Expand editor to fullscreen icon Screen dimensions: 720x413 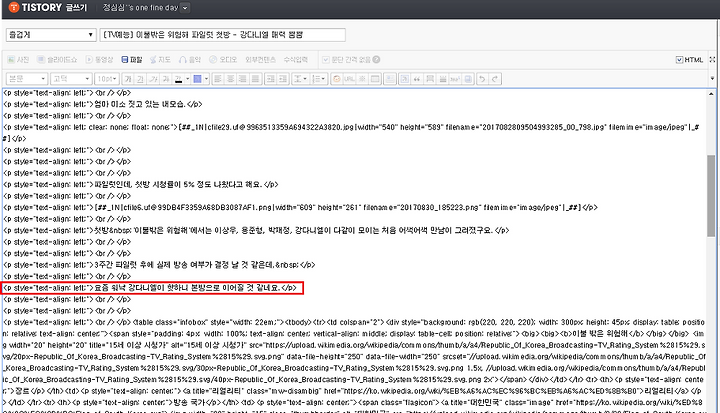pyautogui.click(x=712, y=60)
